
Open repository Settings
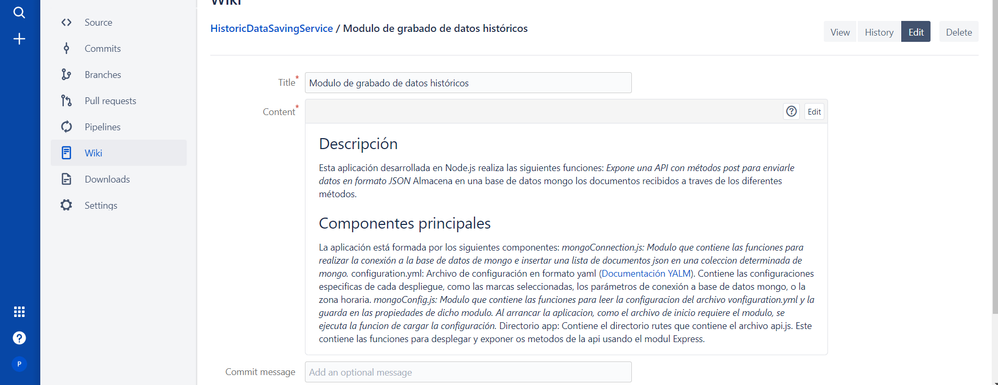118,206
